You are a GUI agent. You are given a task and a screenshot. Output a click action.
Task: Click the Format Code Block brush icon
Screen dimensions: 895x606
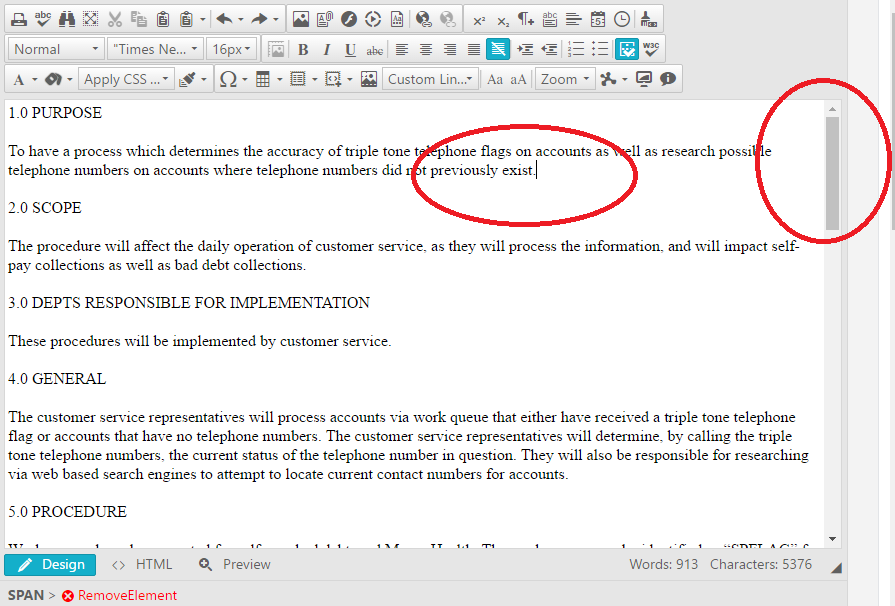(x=648, y=19)
